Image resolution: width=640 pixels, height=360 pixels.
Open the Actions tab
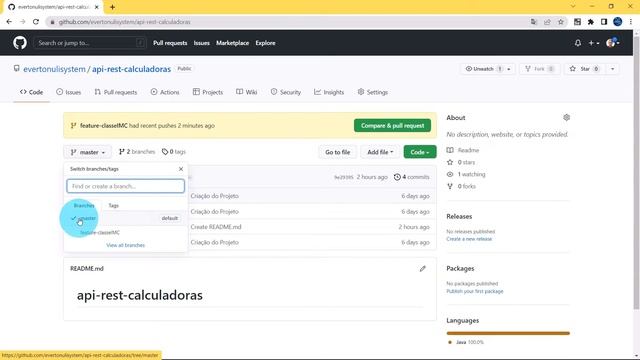click(x=165, y=92)
